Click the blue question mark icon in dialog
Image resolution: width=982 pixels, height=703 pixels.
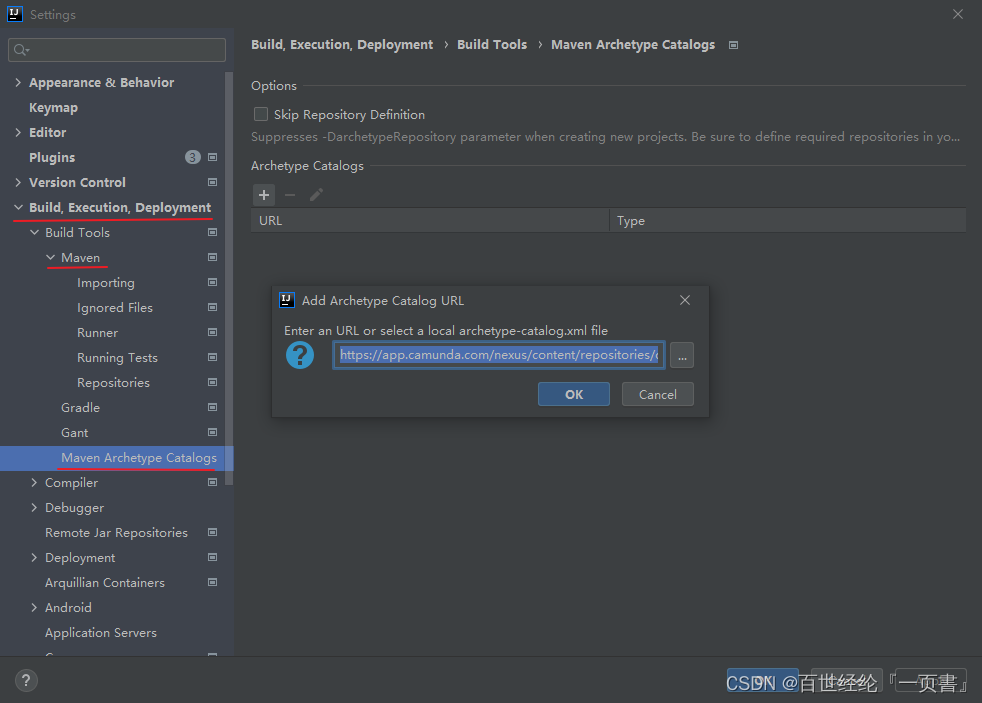[300, 355]
